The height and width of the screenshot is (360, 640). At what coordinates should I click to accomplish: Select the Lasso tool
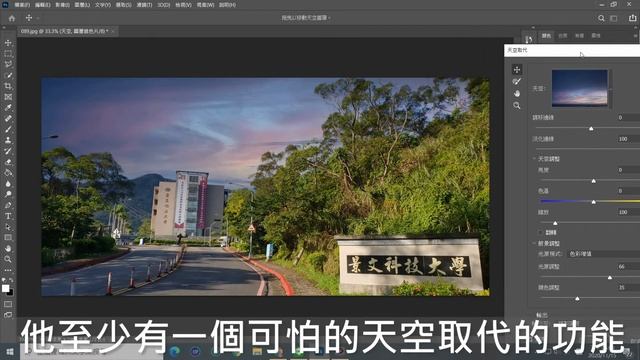tap(8, 64)
